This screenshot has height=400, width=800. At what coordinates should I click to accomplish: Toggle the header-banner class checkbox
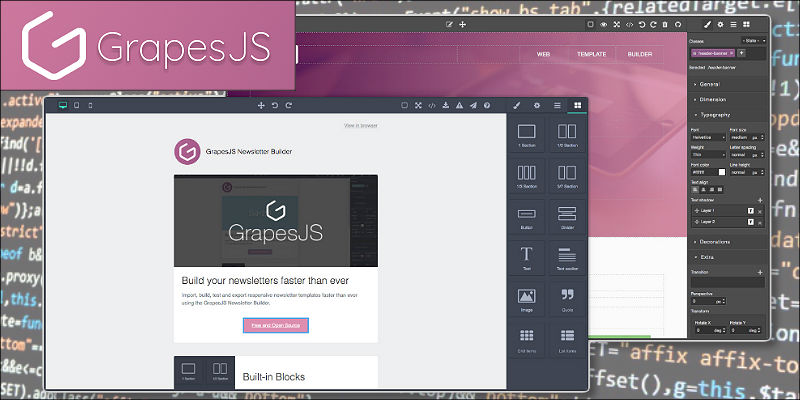[694, 53]
